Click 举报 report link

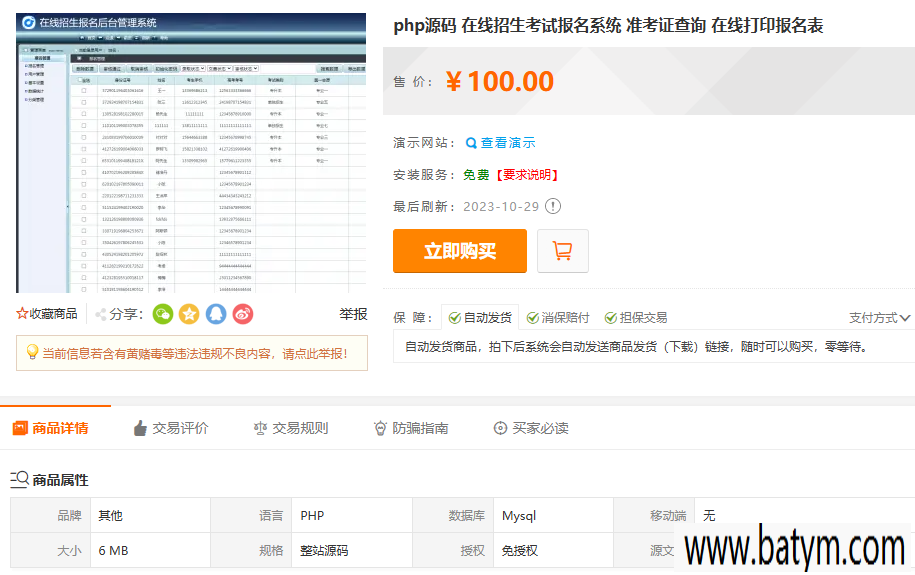pyautogui.click(x=353, y=314)
